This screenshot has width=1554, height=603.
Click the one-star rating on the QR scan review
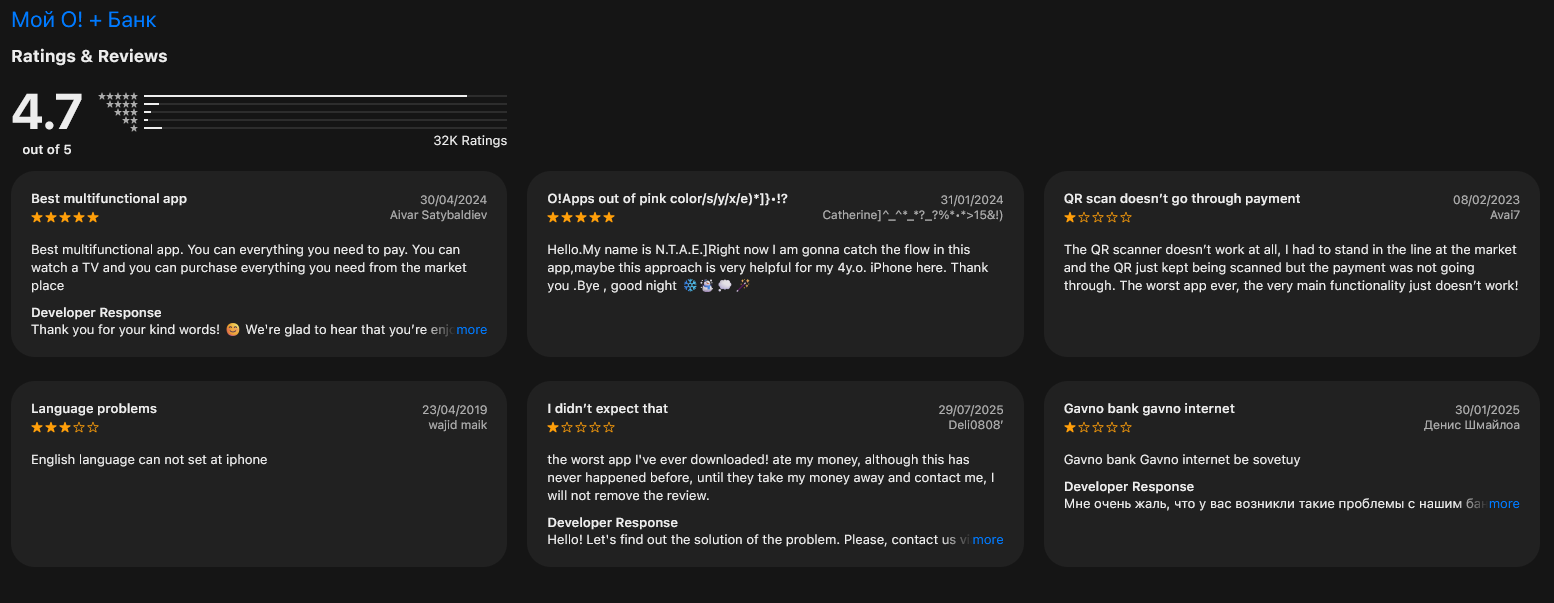[x=1097, y=217]
